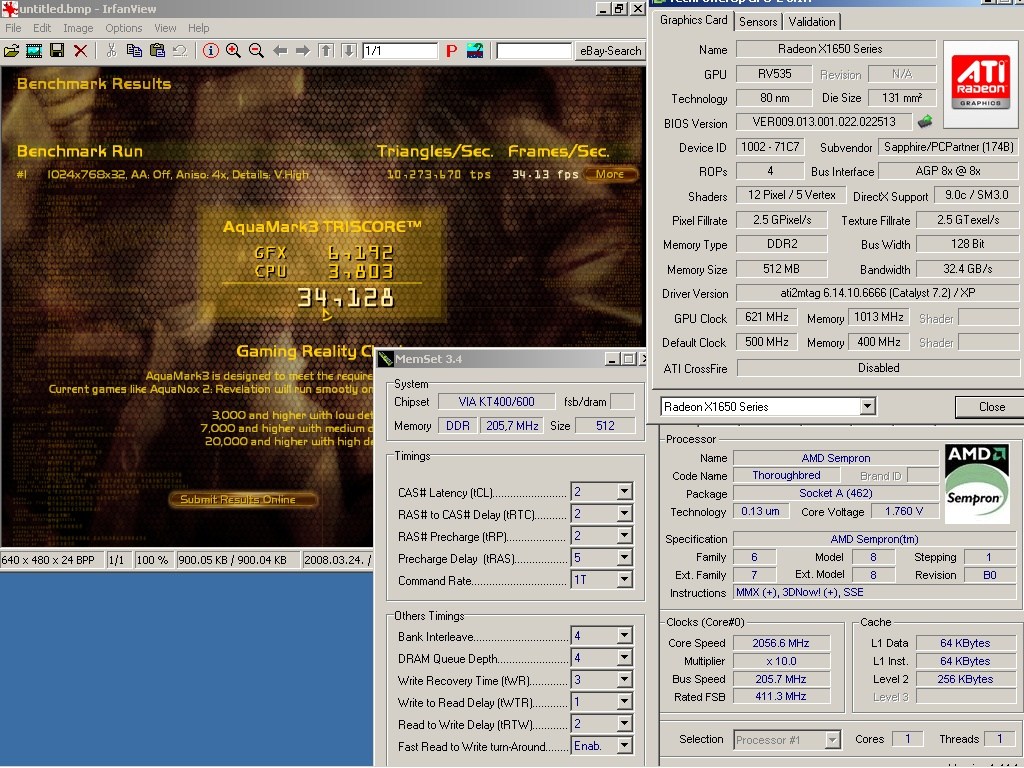Expand RAS# Precharge (tRP) dropdown
The width and height of the screenshot is (1024, 768).
tap(624, 536)
